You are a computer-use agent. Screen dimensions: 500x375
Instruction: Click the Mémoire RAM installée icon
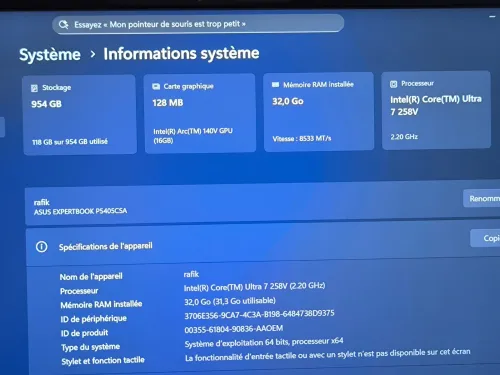pyautogui.click(x=275, y=85)
